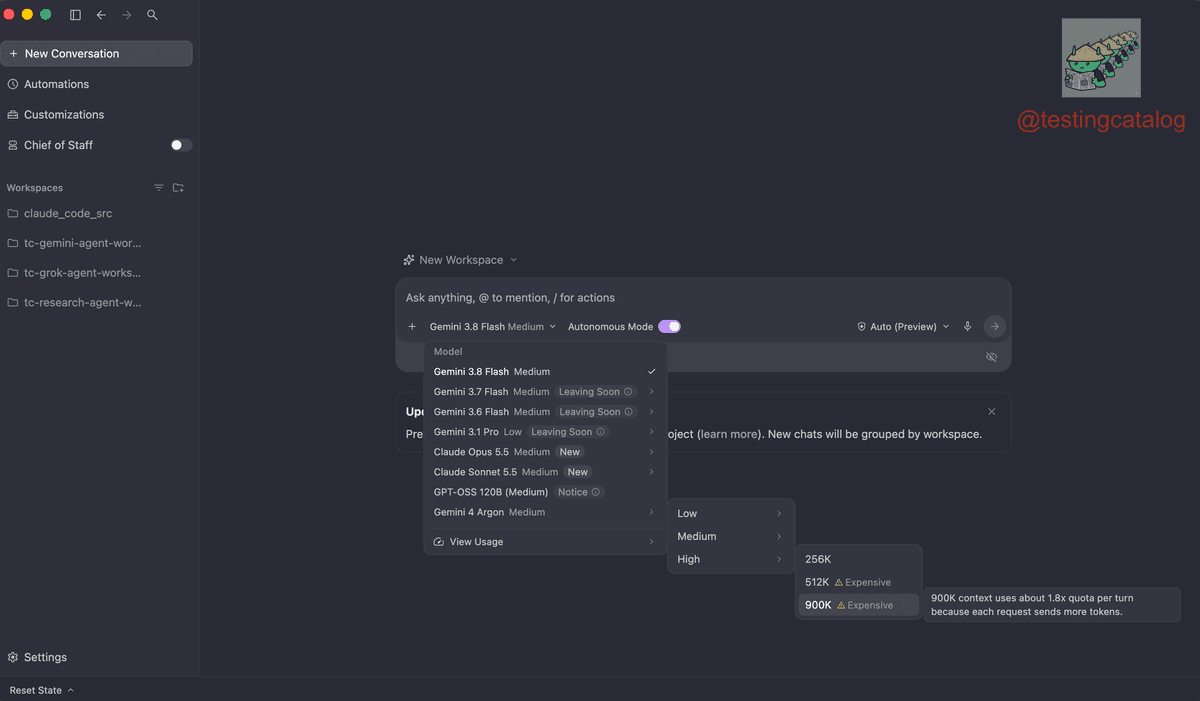This screenshot has height=701, width=1200.
Task: Expand the New Workspace selector
Action: pos(460,260)
